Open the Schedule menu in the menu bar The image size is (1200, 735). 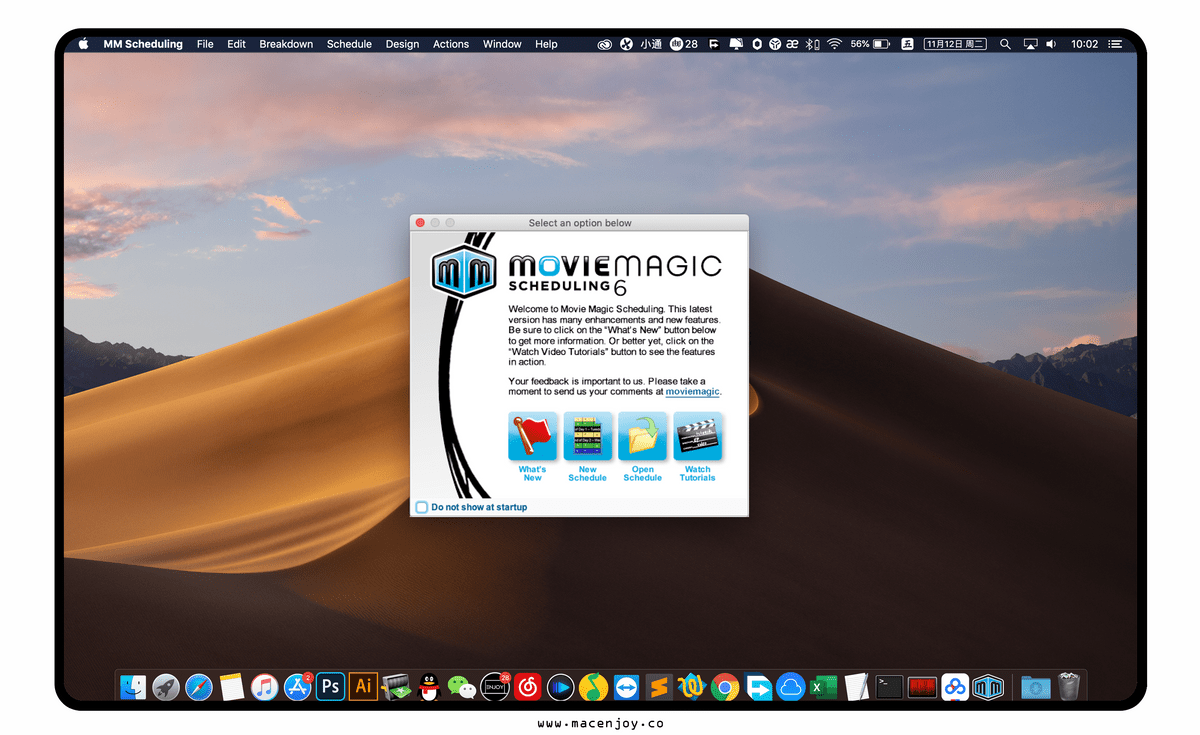point(349,44)
